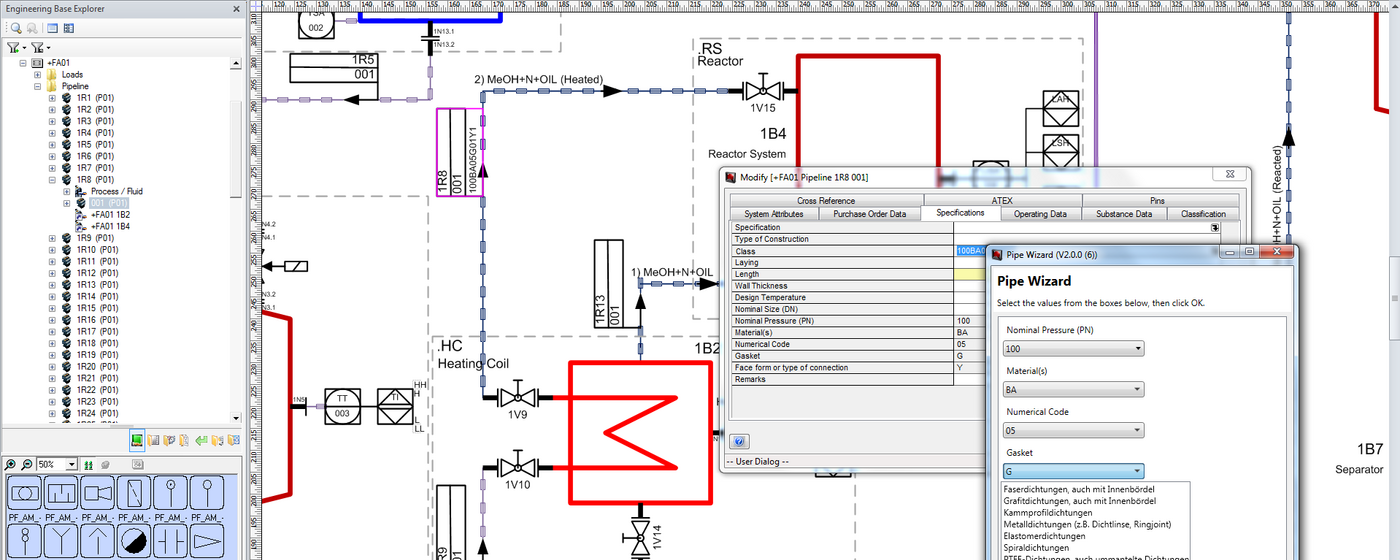Open the Classification tab
The height and width of the screenshot is (560, 1400).
tap(1203, 214)
